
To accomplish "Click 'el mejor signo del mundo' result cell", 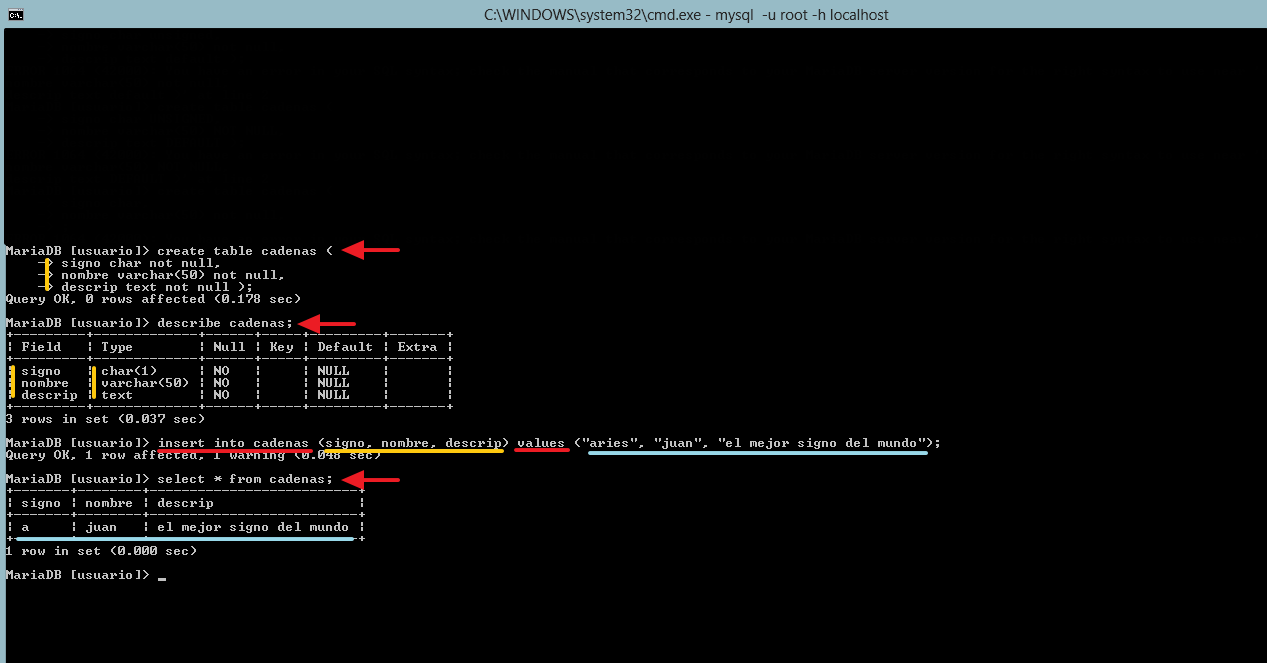I will (x=252, y=527).
